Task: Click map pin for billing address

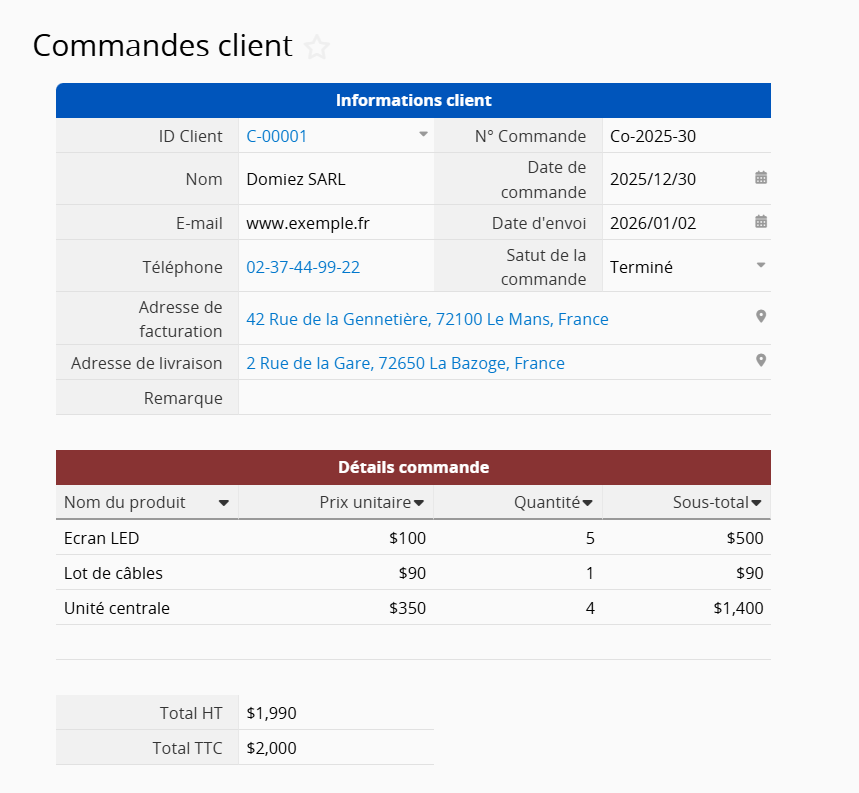Action: (760, 317)
